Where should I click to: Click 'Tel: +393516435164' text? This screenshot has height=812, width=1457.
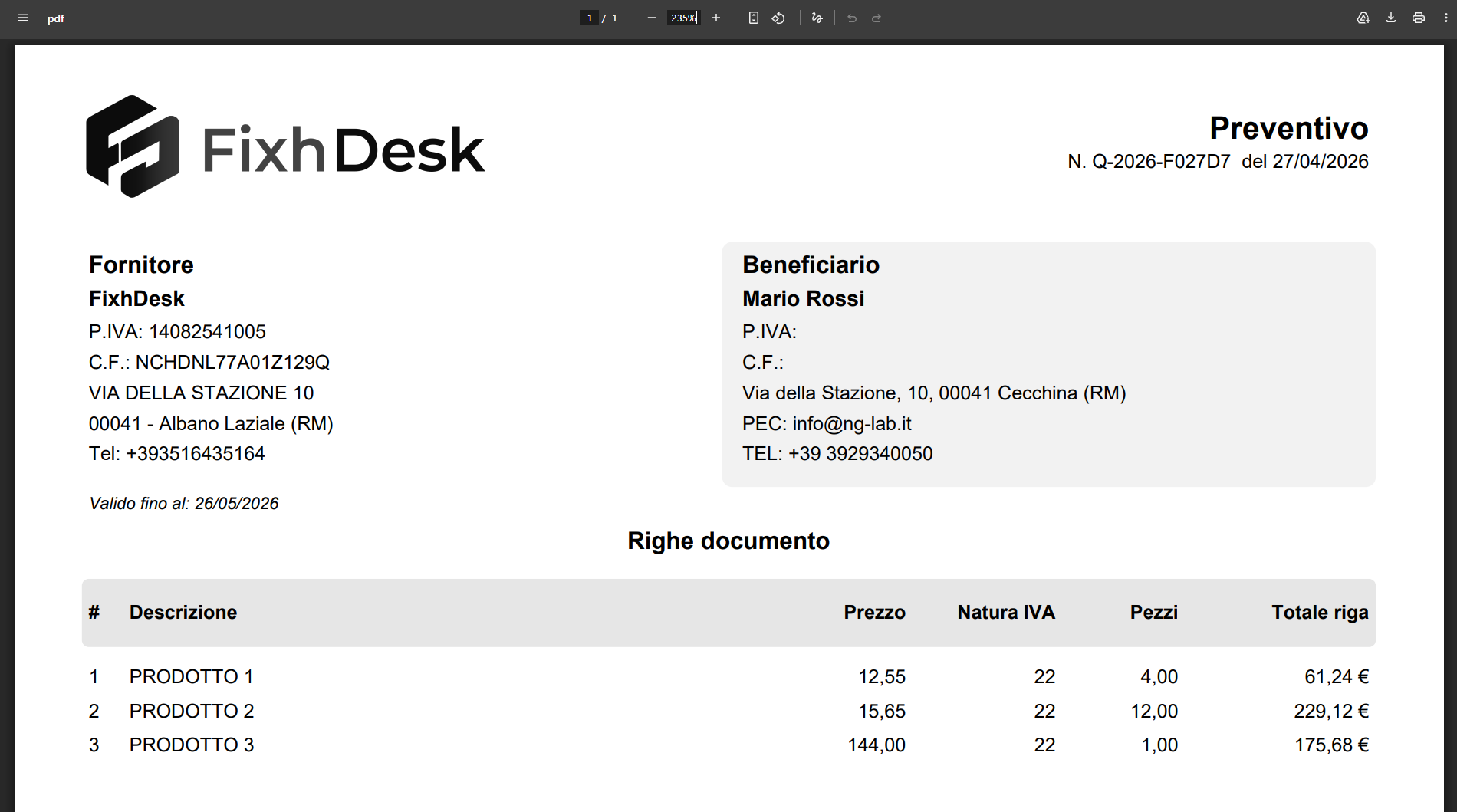(x=177, y=454)
